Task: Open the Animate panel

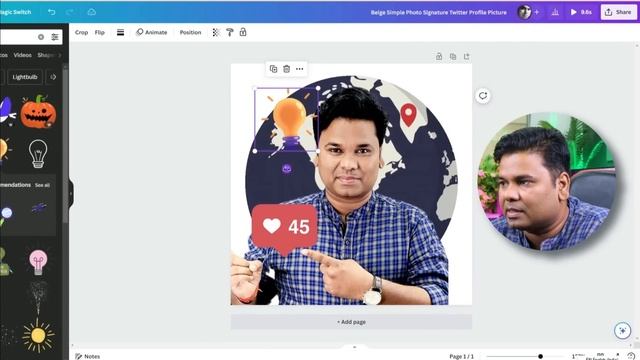Action: [151, 32]
